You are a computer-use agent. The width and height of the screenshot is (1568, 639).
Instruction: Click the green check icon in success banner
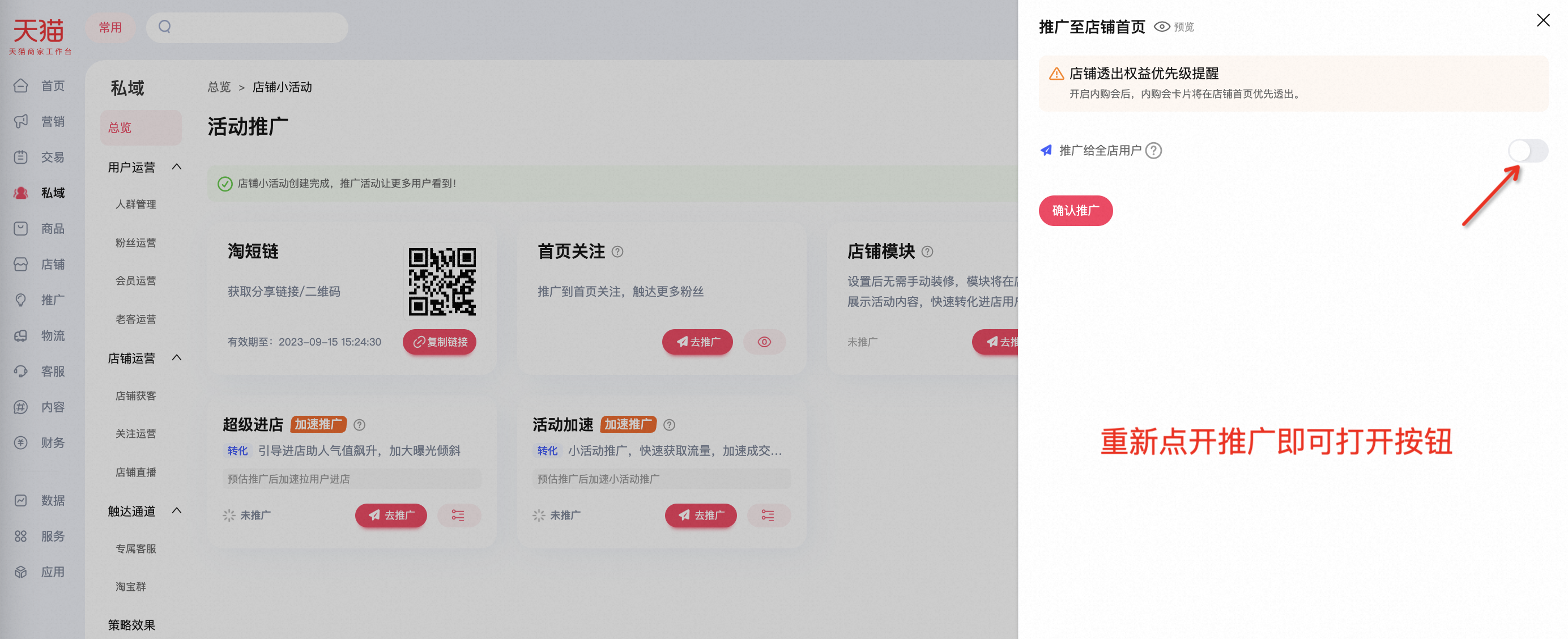tap(225, 184)
